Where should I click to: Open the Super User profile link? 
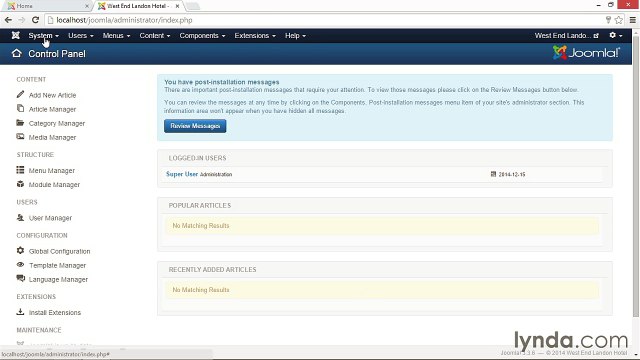click(x=182, y=174)
